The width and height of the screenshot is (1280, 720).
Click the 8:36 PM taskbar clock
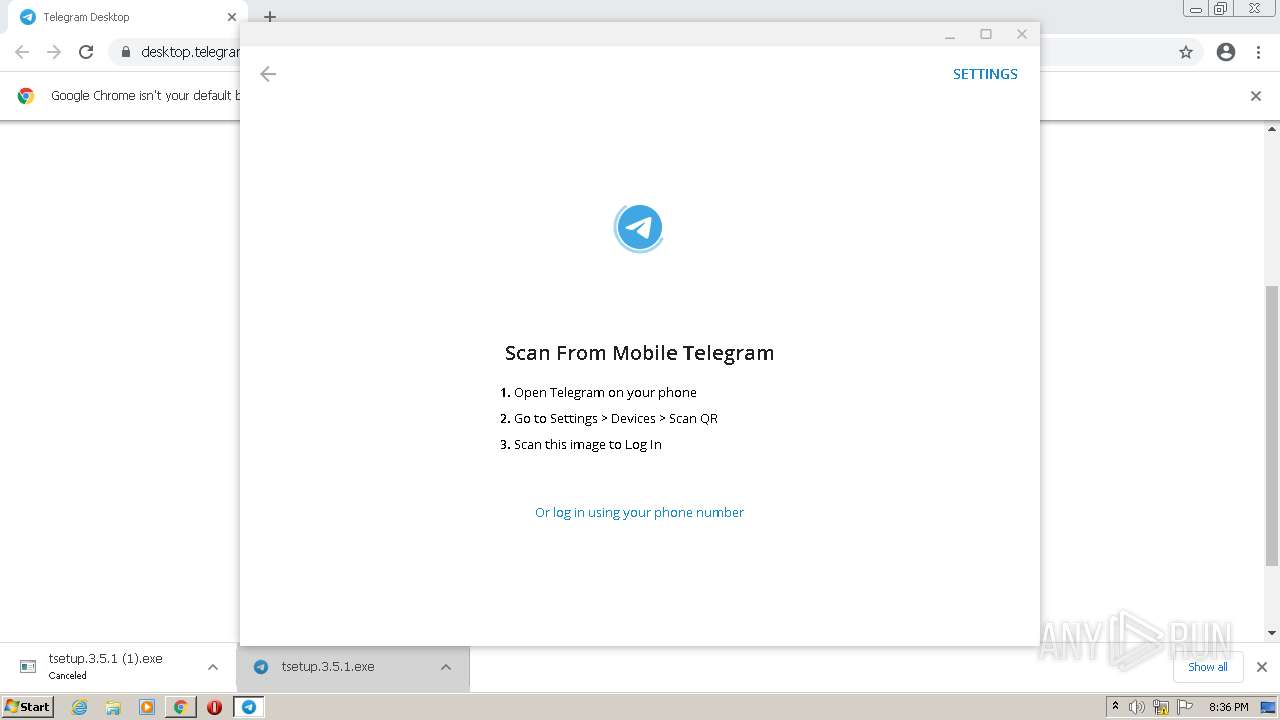pos(1228,707)
